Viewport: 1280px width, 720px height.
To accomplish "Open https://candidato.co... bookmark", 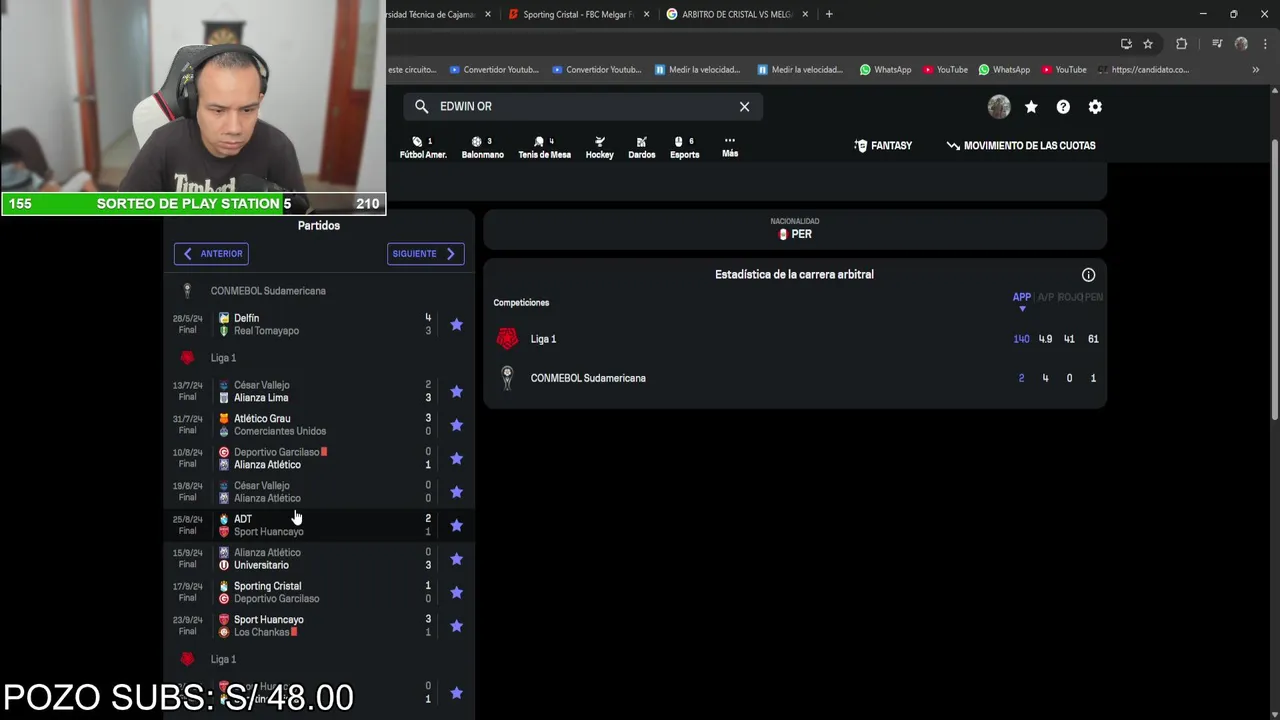I will click(1143, 70).
